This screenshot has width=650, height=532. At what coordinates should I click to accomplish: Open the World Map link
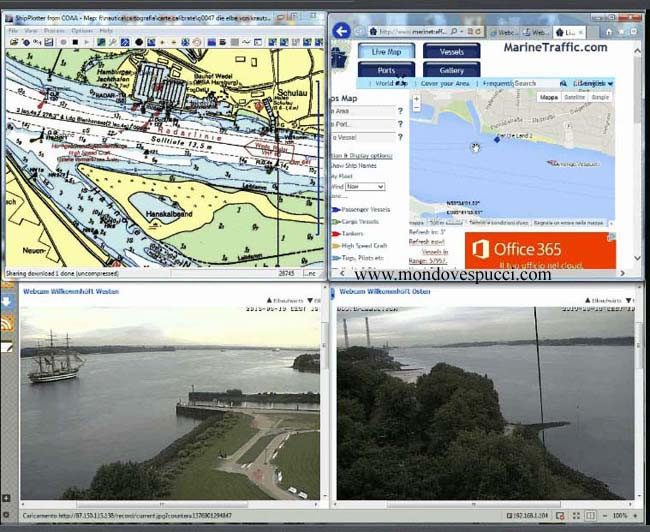391,83
